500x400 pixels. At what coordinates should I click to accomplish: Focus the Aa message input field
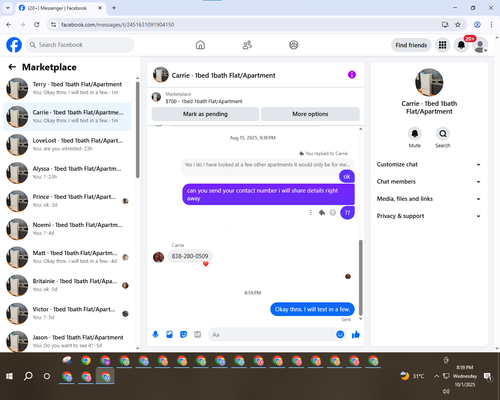click(x=272, y=334)
